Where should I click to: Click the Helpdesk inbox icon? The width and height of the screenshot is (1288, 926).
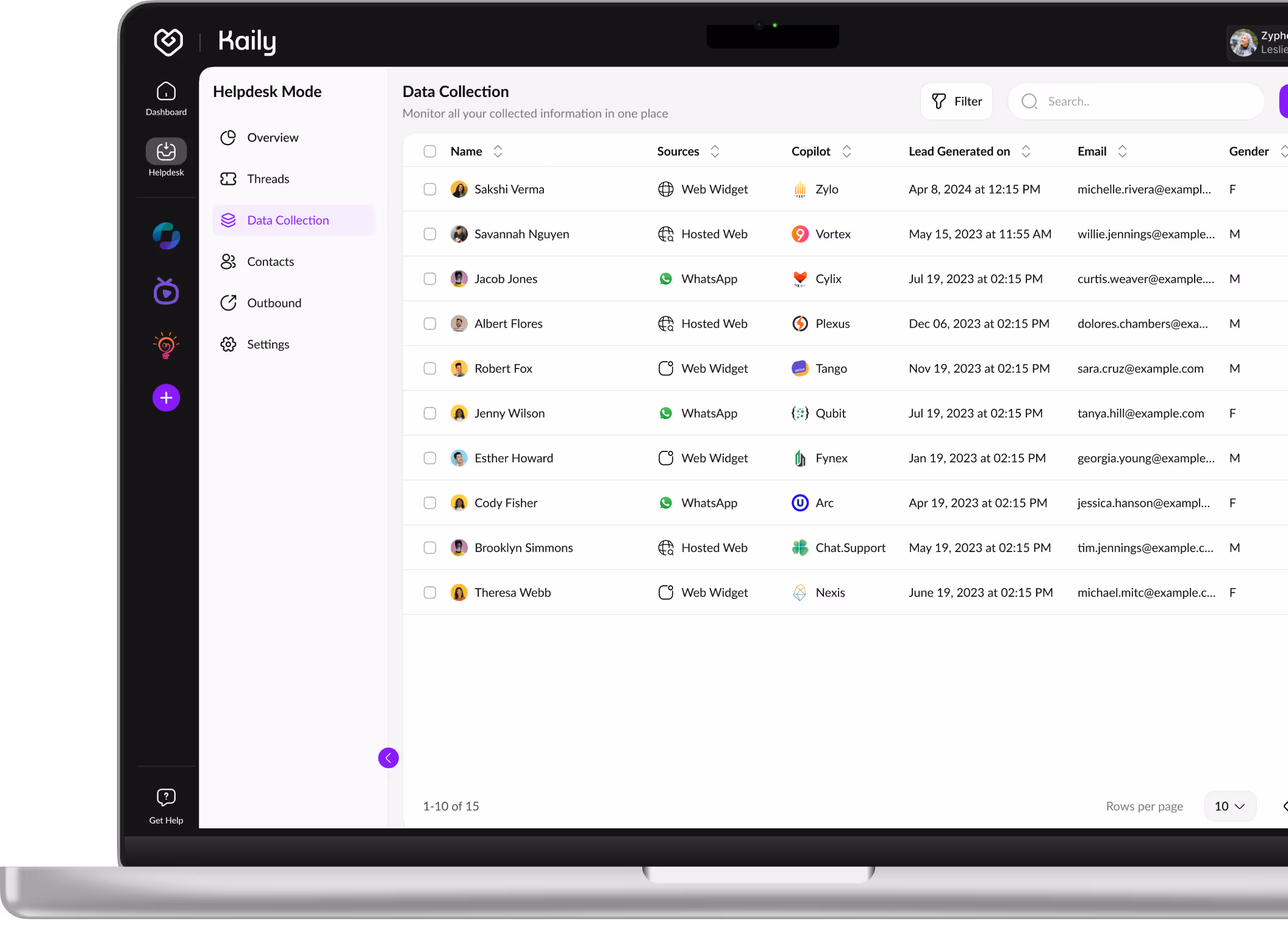[166, 151]
